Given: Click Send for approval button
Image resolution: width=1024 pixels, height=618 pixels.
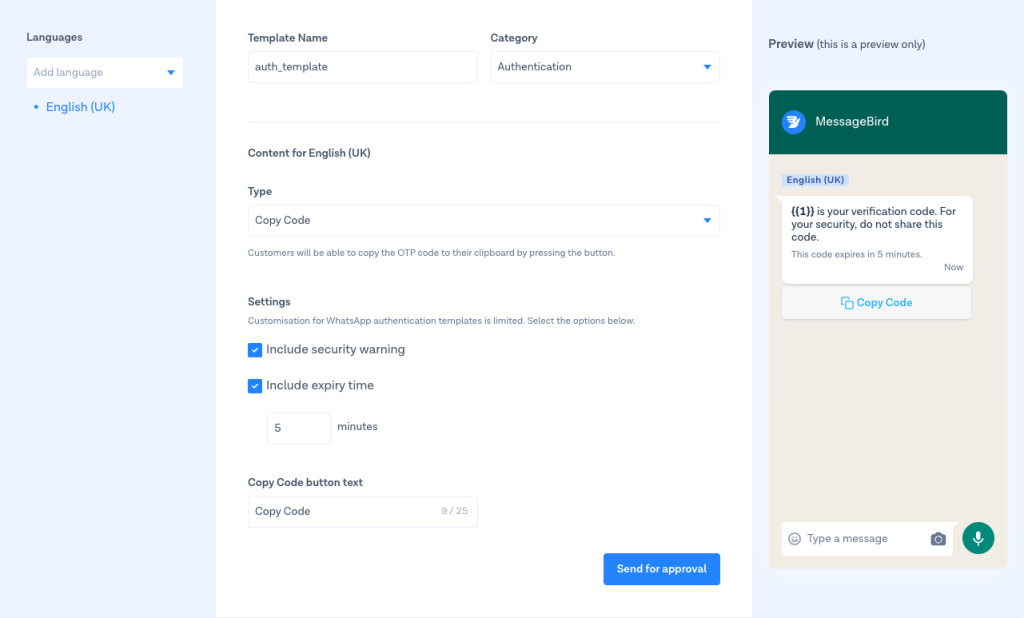Looking at the screenshot, I should 661,569.
